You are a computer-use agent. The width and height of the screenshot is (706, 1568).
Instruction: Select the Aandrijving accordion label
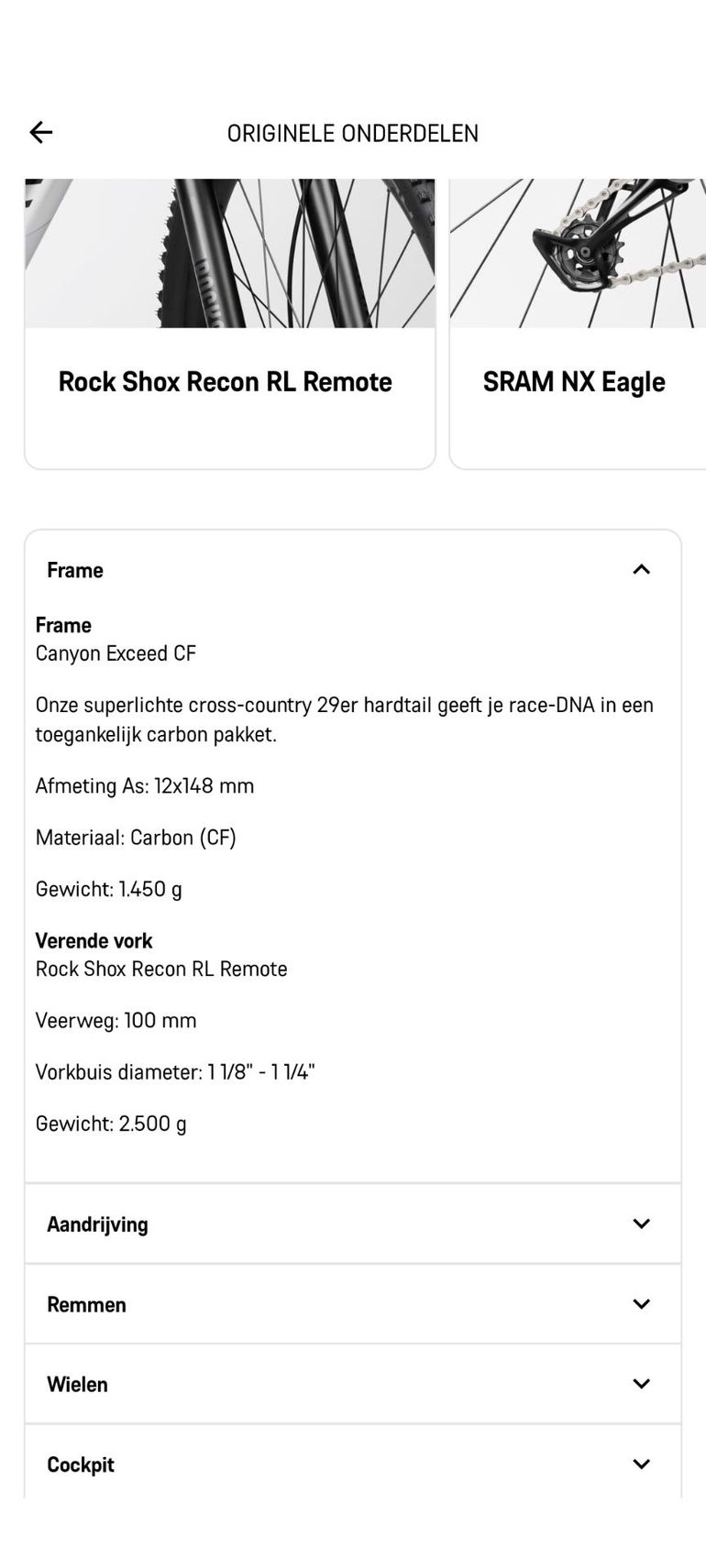97,1224
